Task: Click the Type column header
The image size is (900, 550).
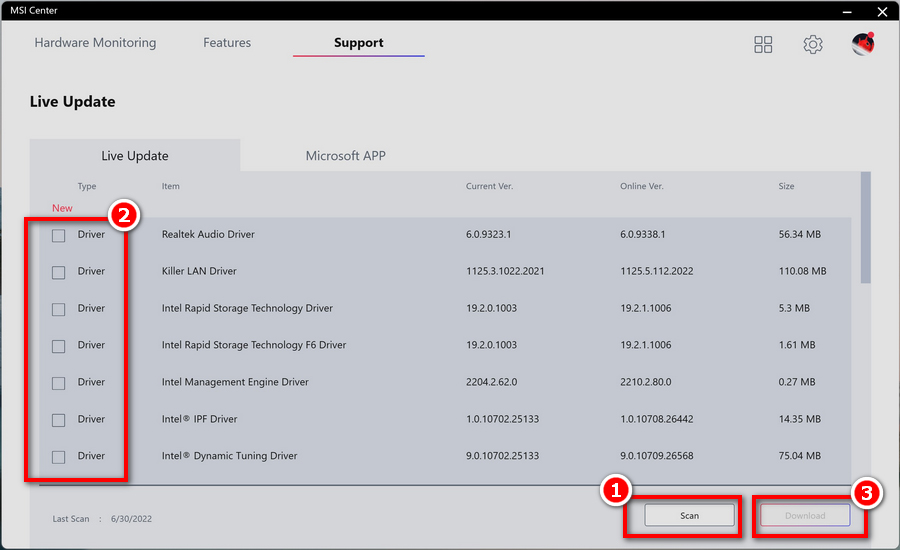Action: pos(87,186)
